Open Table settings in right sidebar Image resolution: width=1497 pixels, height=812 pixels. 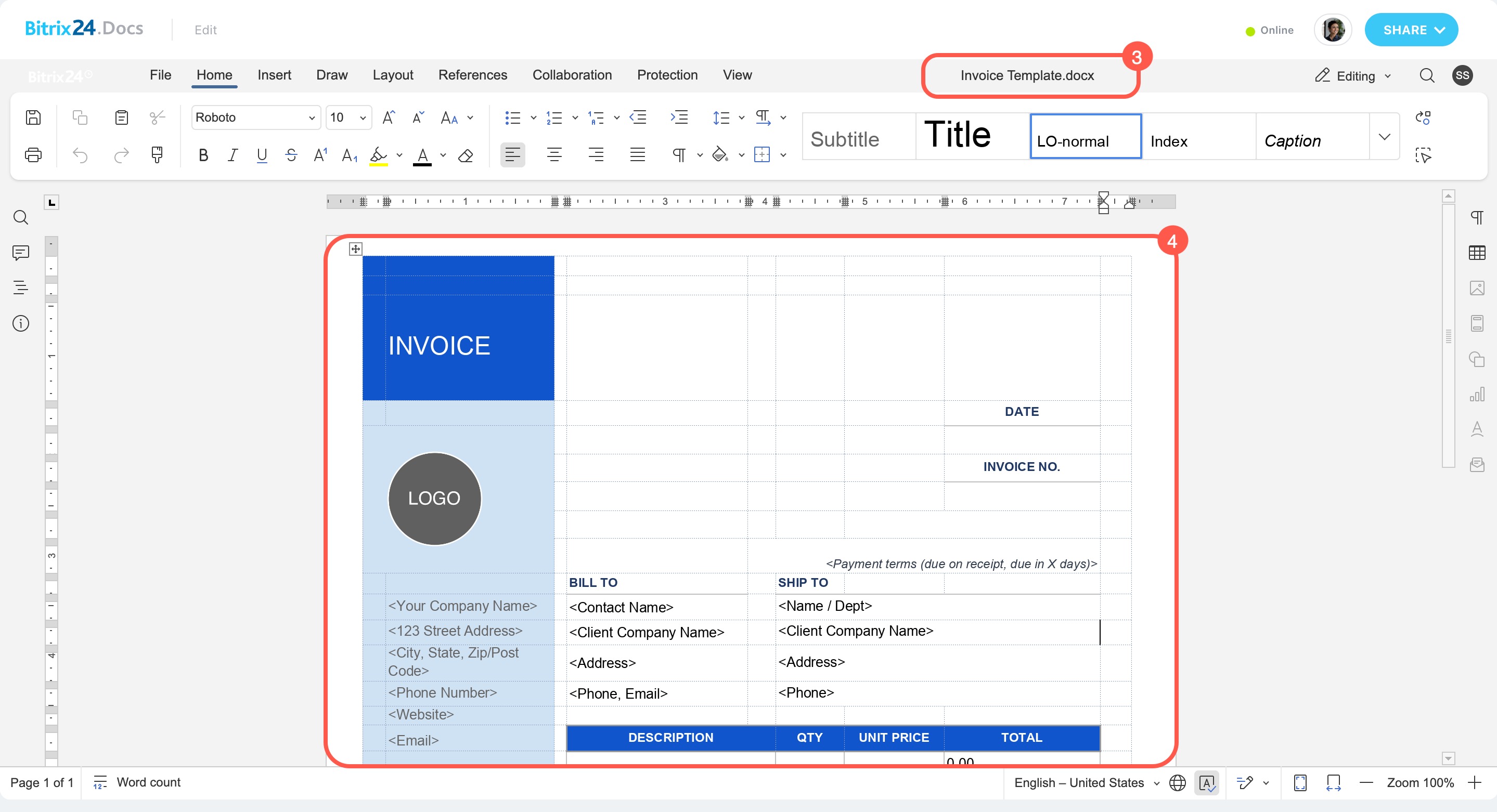[1477, 253]
